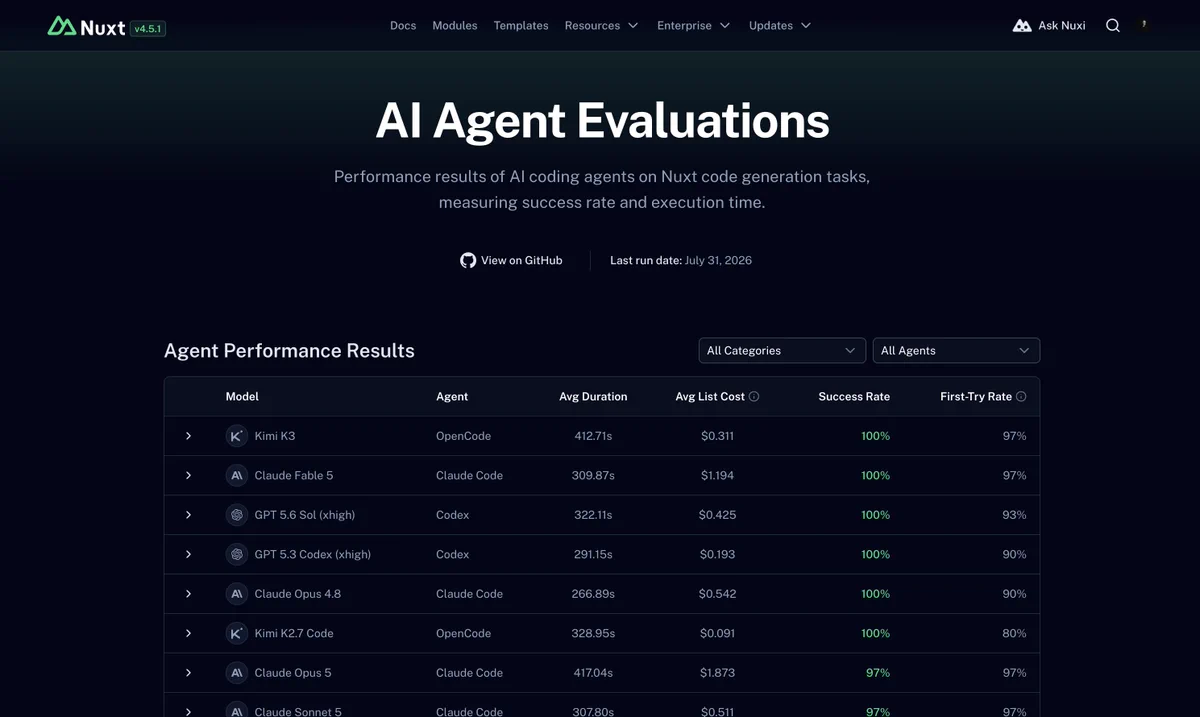This screenshot has height=717, width=1200.
Task: Open the All Agents filter dropdown
Action: [x=956, y=351]
